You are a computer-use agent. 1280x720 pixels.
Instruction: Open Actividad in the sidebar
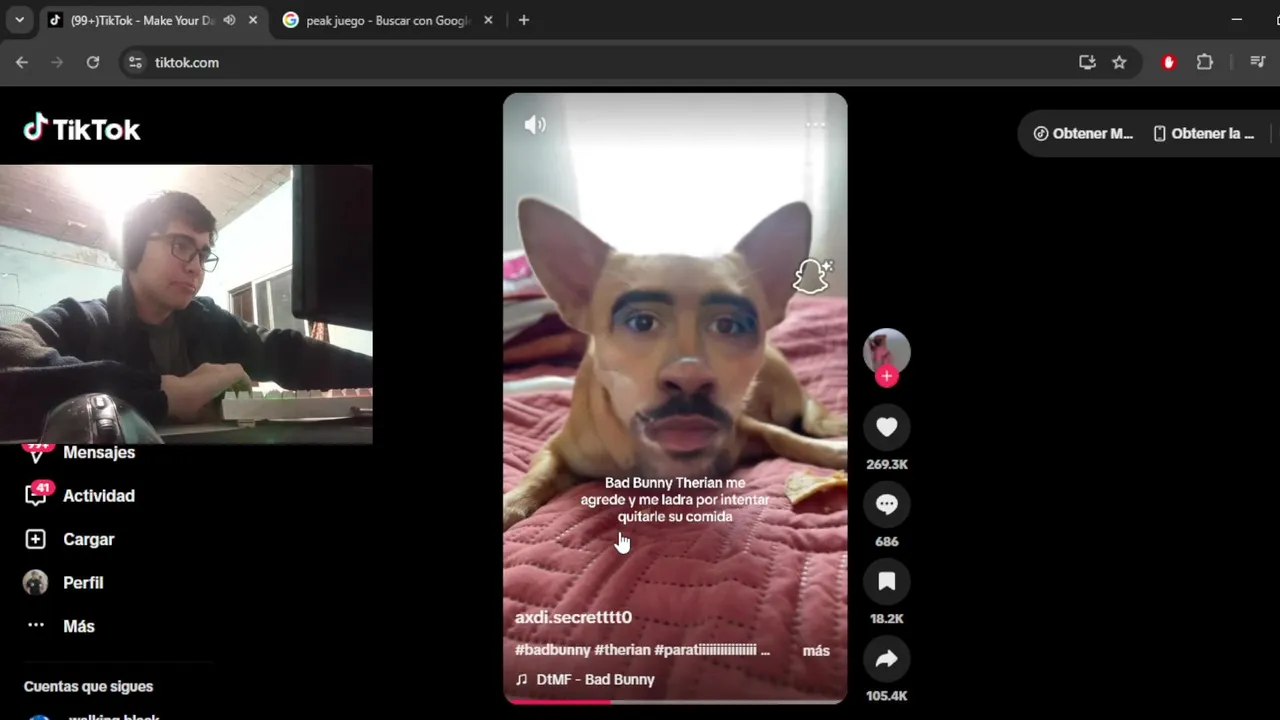pos(98,496)
